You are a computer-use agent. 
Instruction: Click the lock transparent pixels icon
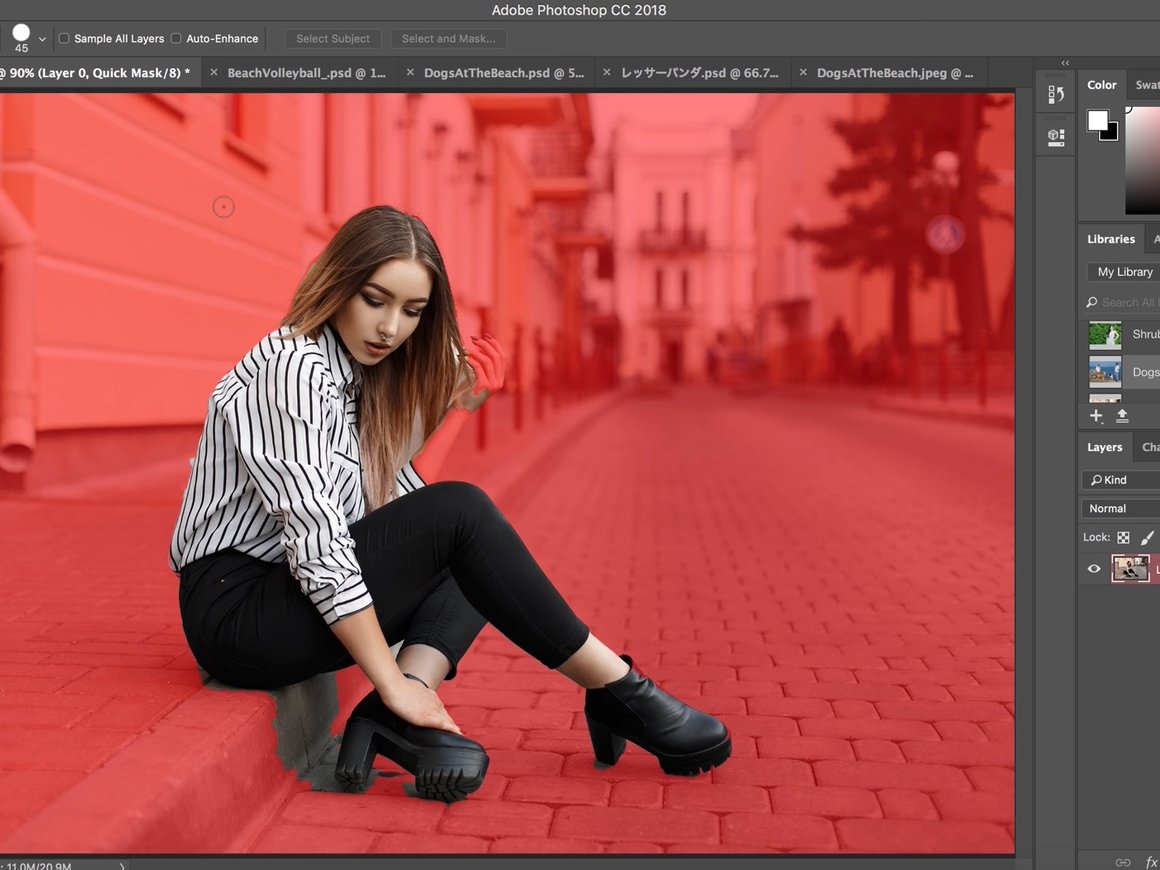click(x=1123, y=538)
